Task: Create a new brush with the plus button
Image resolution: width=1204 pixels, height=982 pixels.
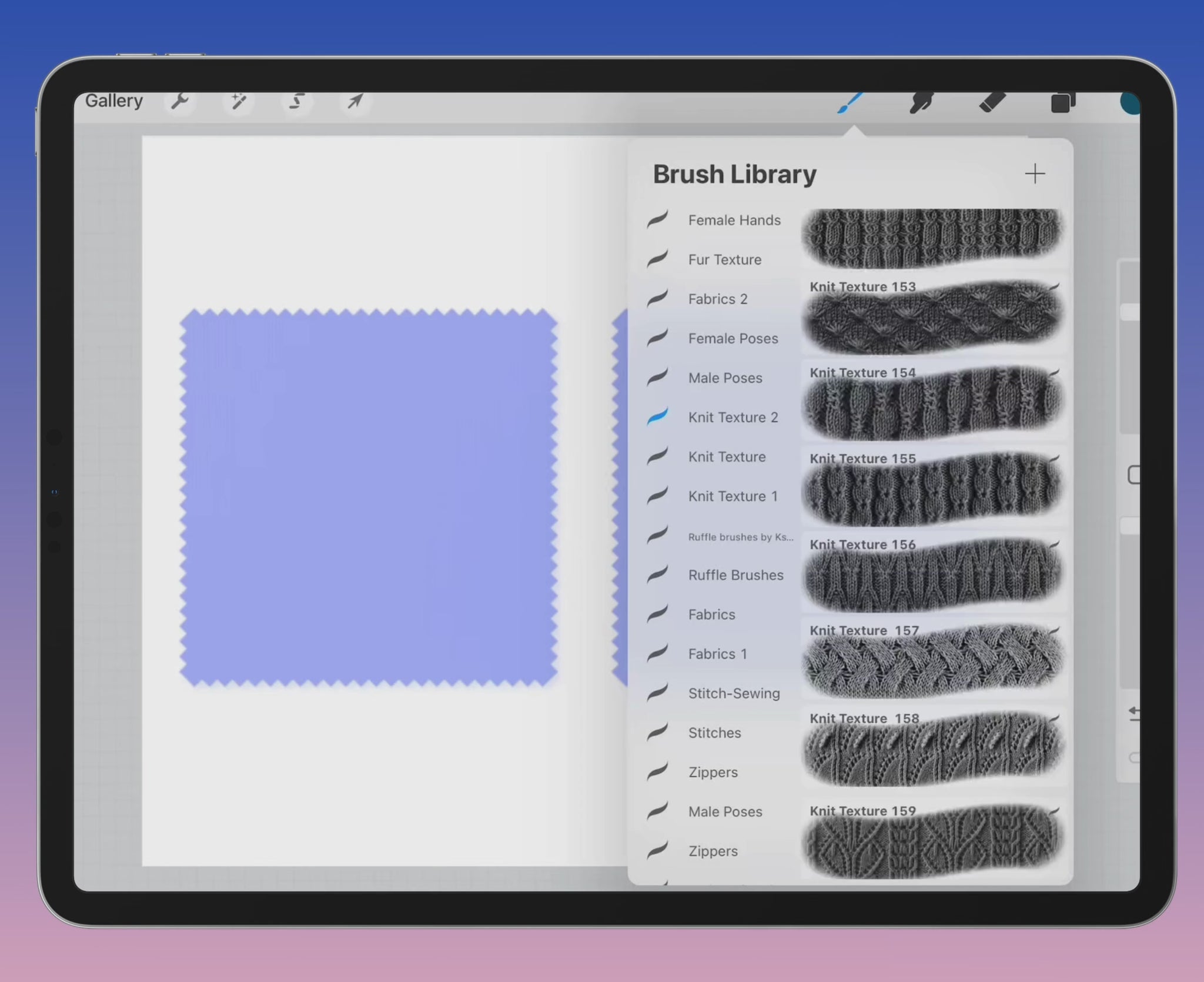Action: click(x=1035, y=173)
